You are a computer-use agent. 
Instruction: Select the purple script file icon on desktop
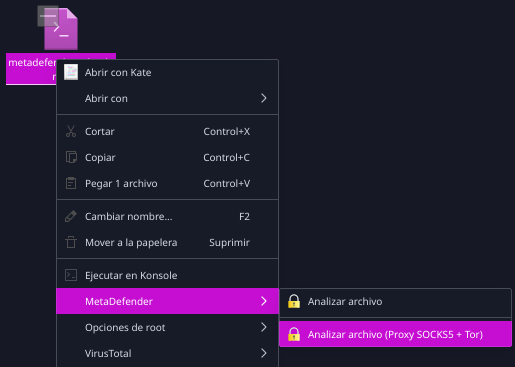tap(61, 29)
